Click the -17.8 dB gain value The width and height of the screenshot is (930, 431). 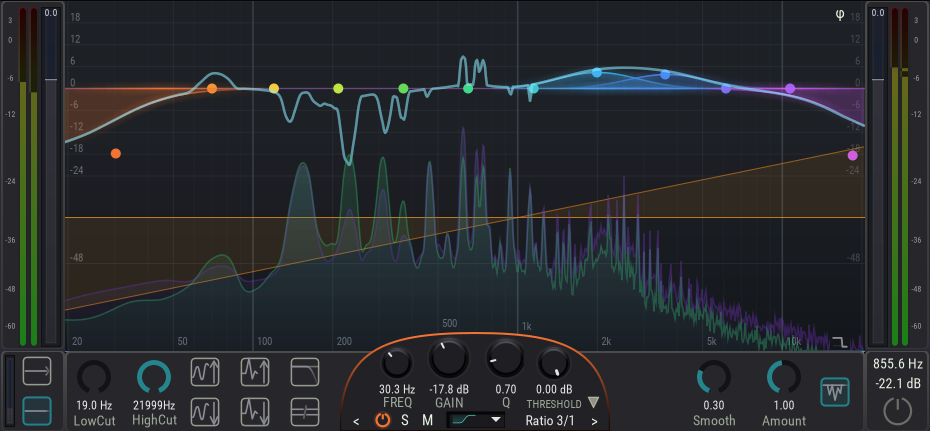(x=449, y=390)
